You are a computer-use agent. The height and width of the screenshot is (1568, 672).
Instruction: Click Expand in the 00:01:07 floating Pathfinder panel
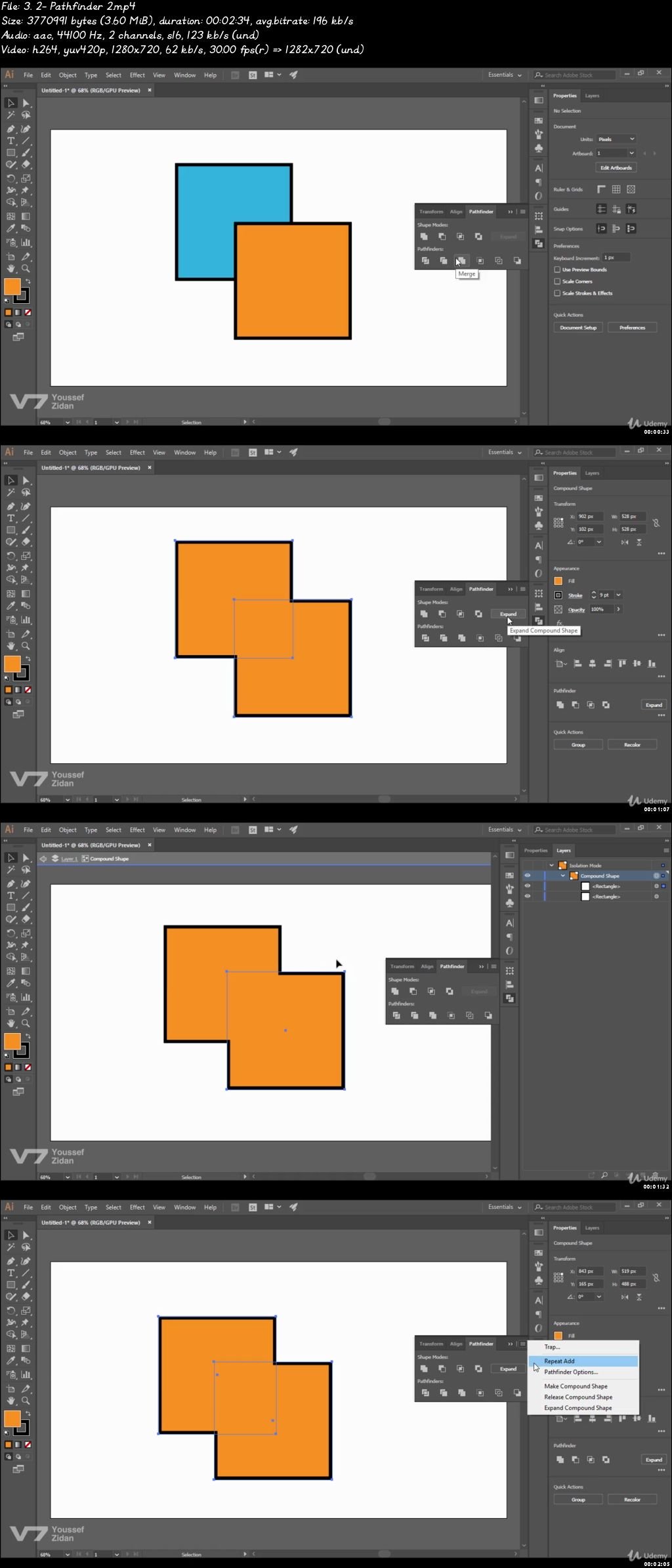[x=508, y=614]
